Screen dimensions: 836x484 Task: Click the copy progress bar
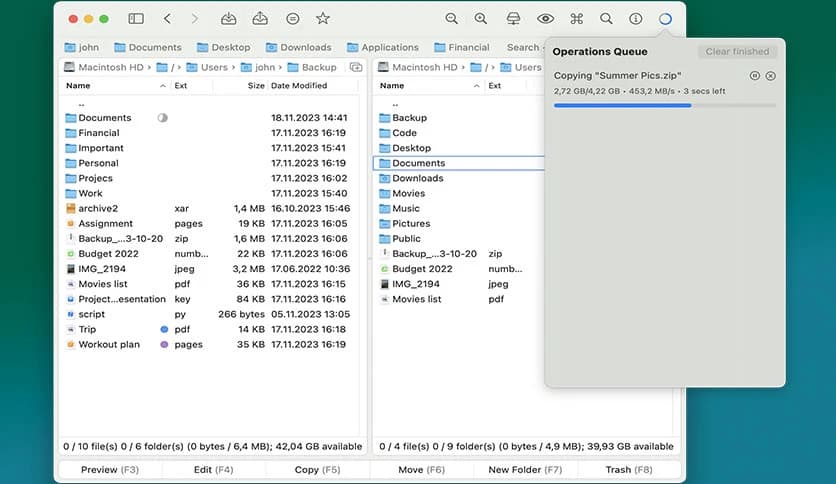(x=664, y=105)
